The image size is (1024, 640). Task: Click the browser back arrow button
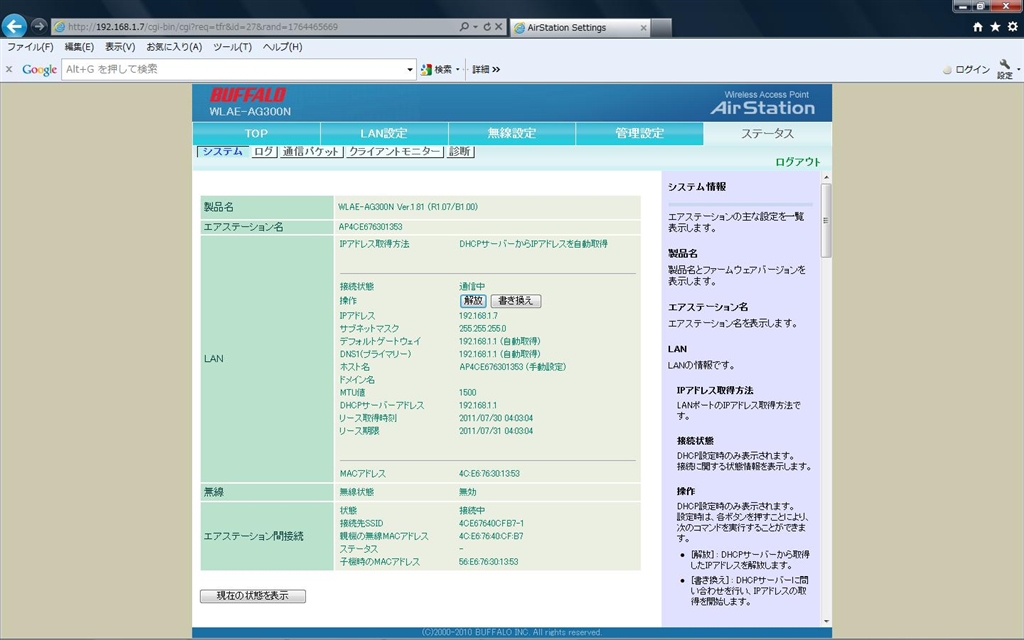tap(14, 26)
